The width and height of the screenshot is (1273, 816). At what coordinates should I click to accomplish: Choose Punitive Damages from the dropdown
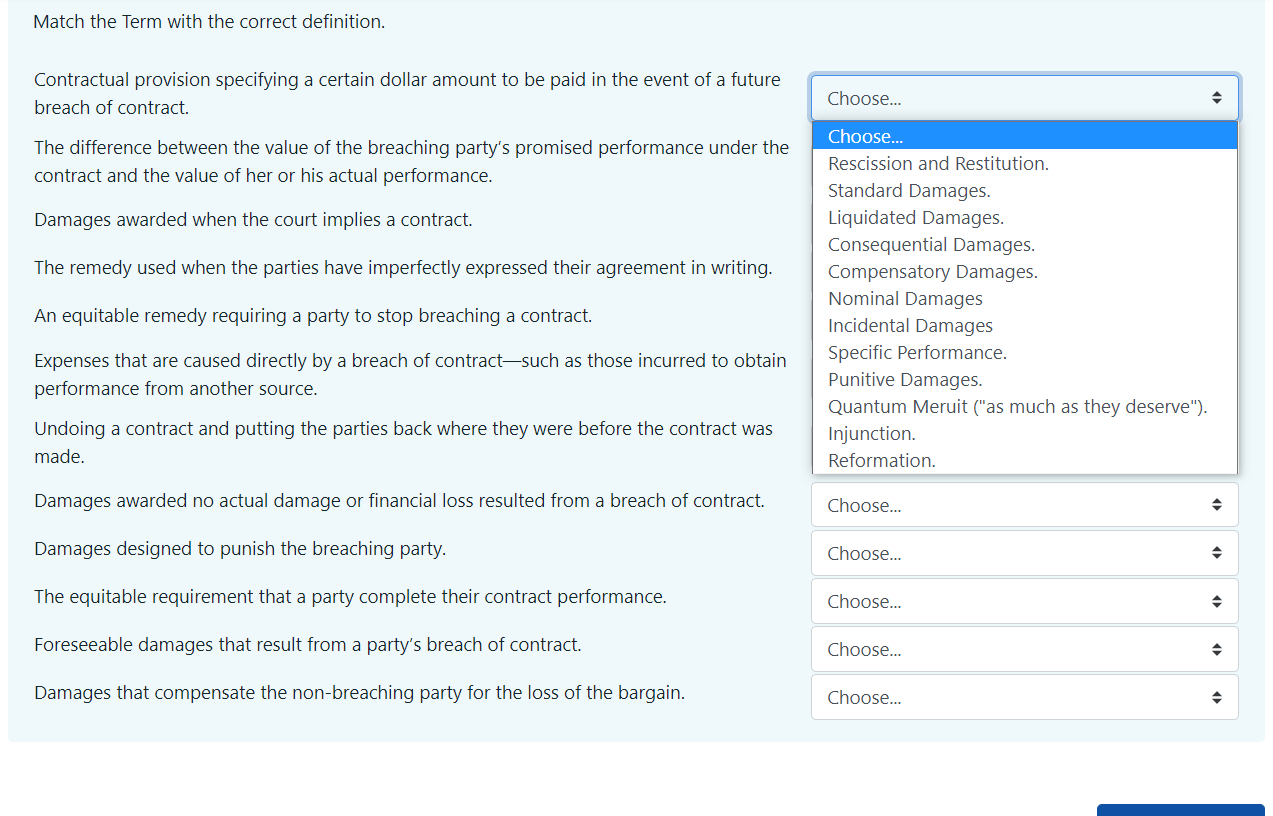905,380
